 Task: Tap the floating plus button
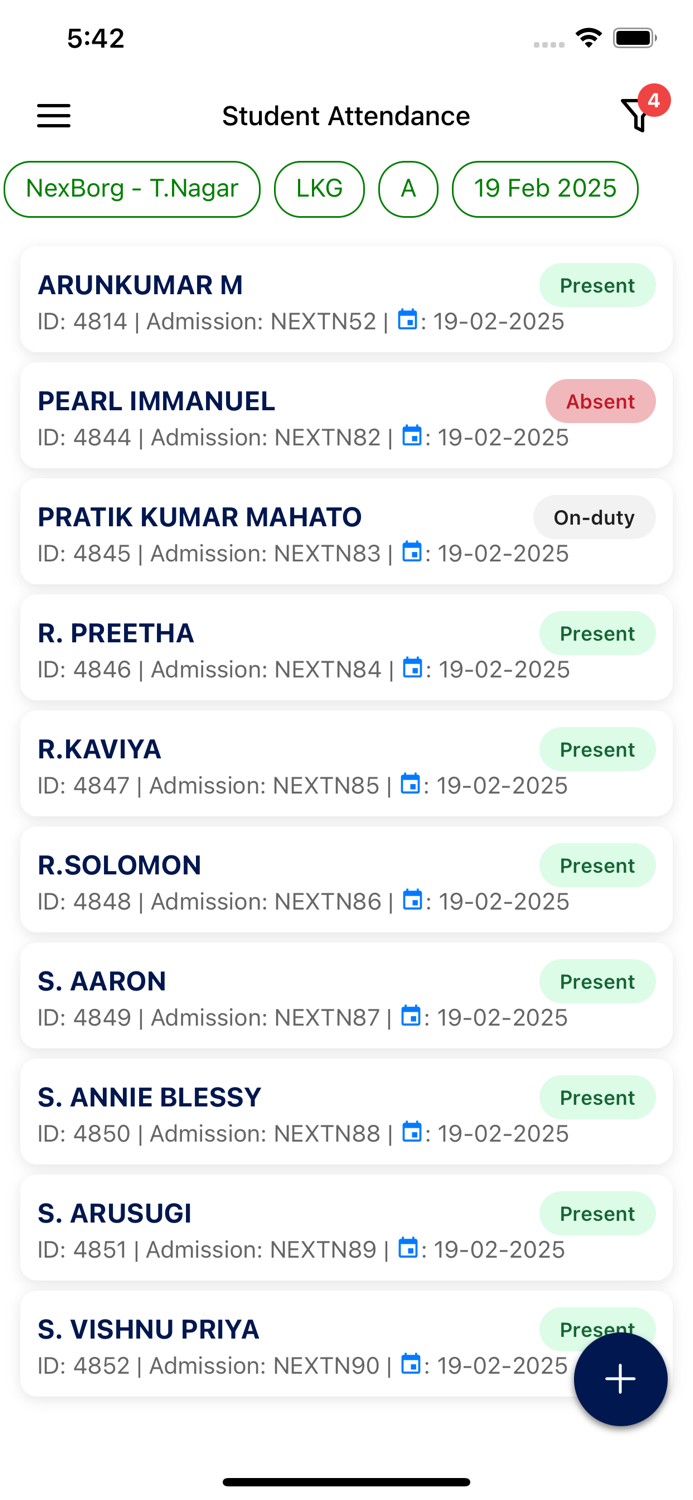click(x=620, y=1379)
